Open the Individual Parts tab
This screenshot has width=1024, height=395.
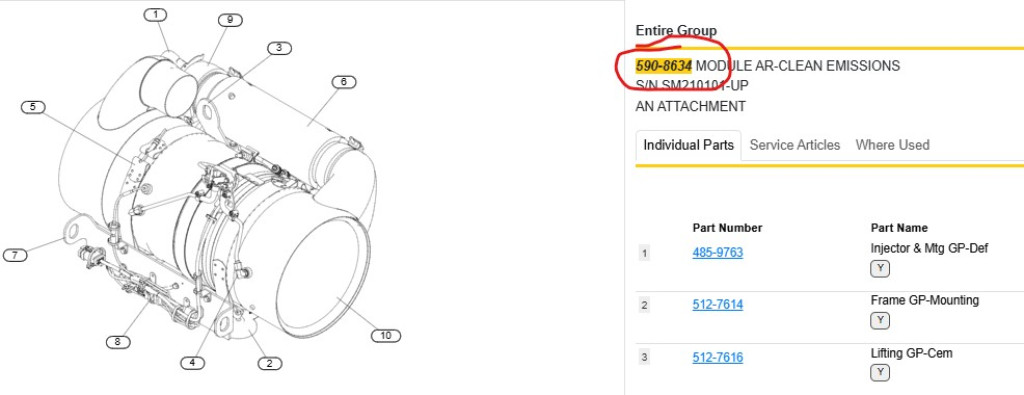pos(688,145)
